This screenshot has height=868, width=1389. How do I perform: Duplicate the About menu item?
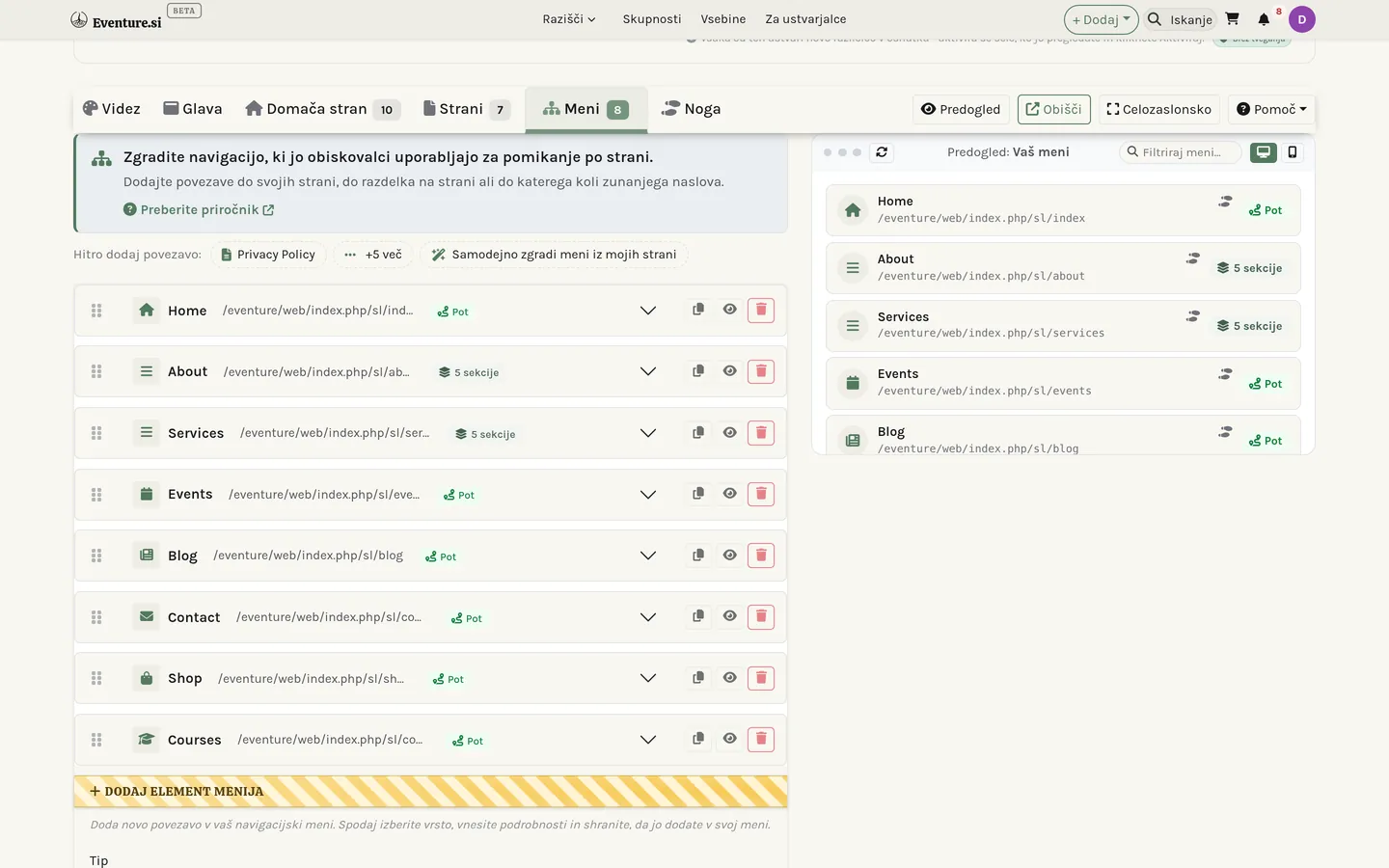(x=698, y=371)
